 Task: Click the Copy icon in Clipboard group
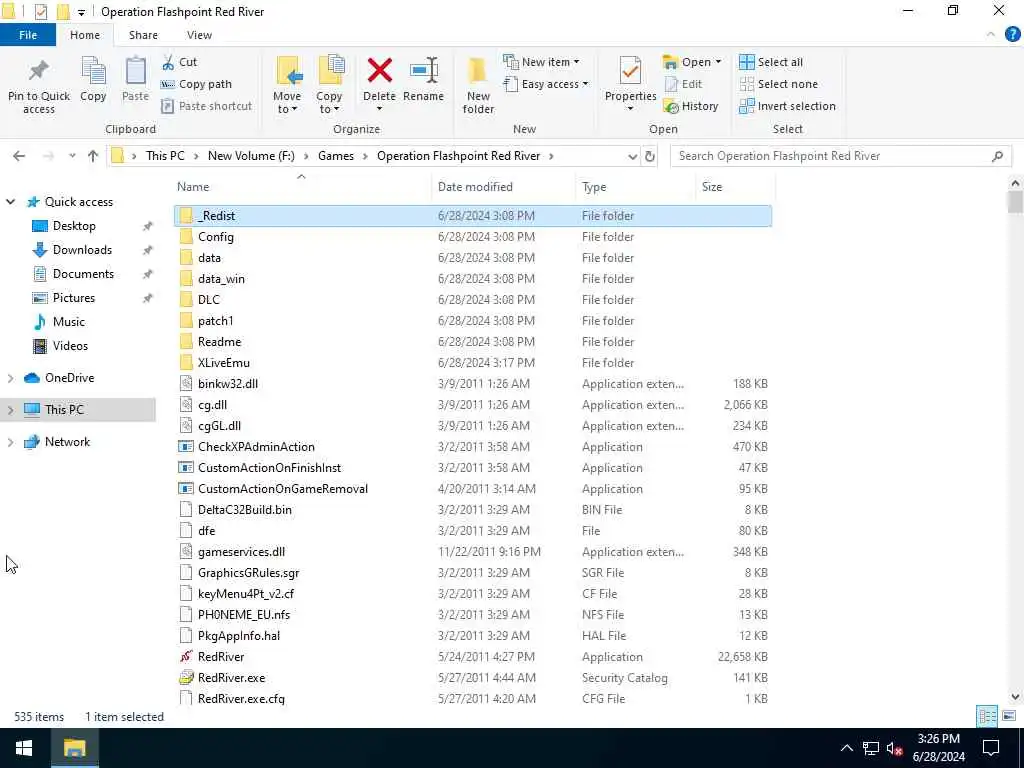tap(93, 72)
